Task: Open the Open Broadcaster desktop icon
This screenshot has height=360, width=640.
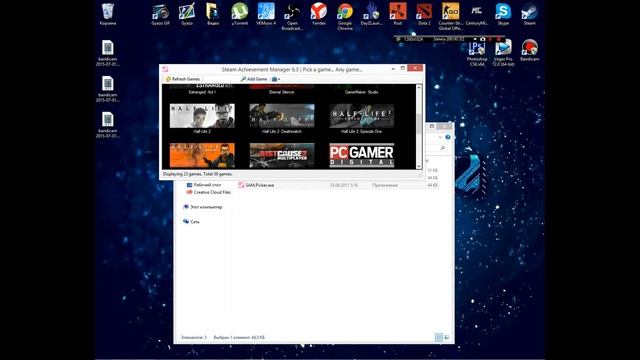Action: pos(292,16)
